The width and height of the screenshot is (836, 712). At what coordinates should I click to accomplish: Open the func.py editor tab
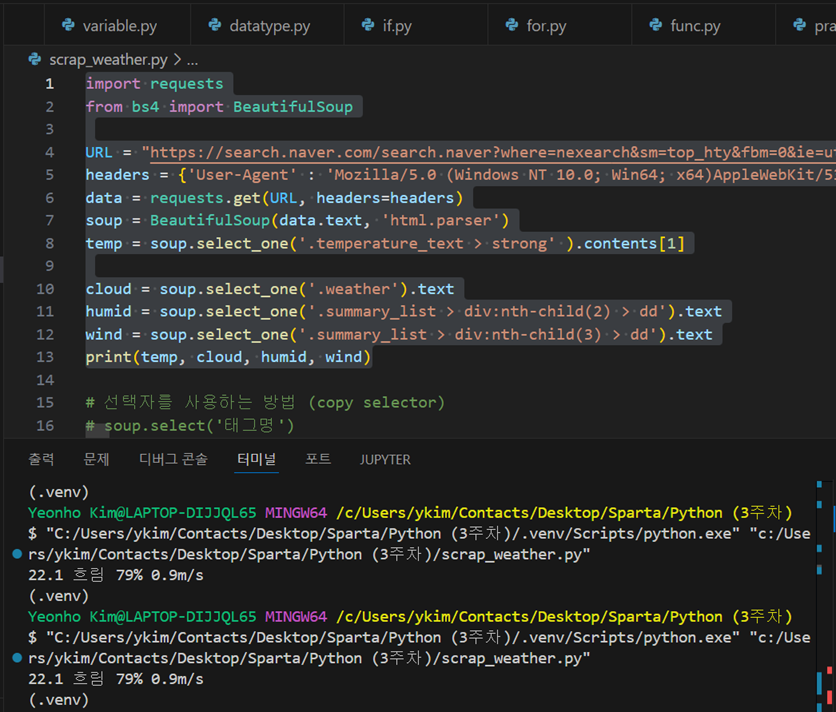point(704,25)
